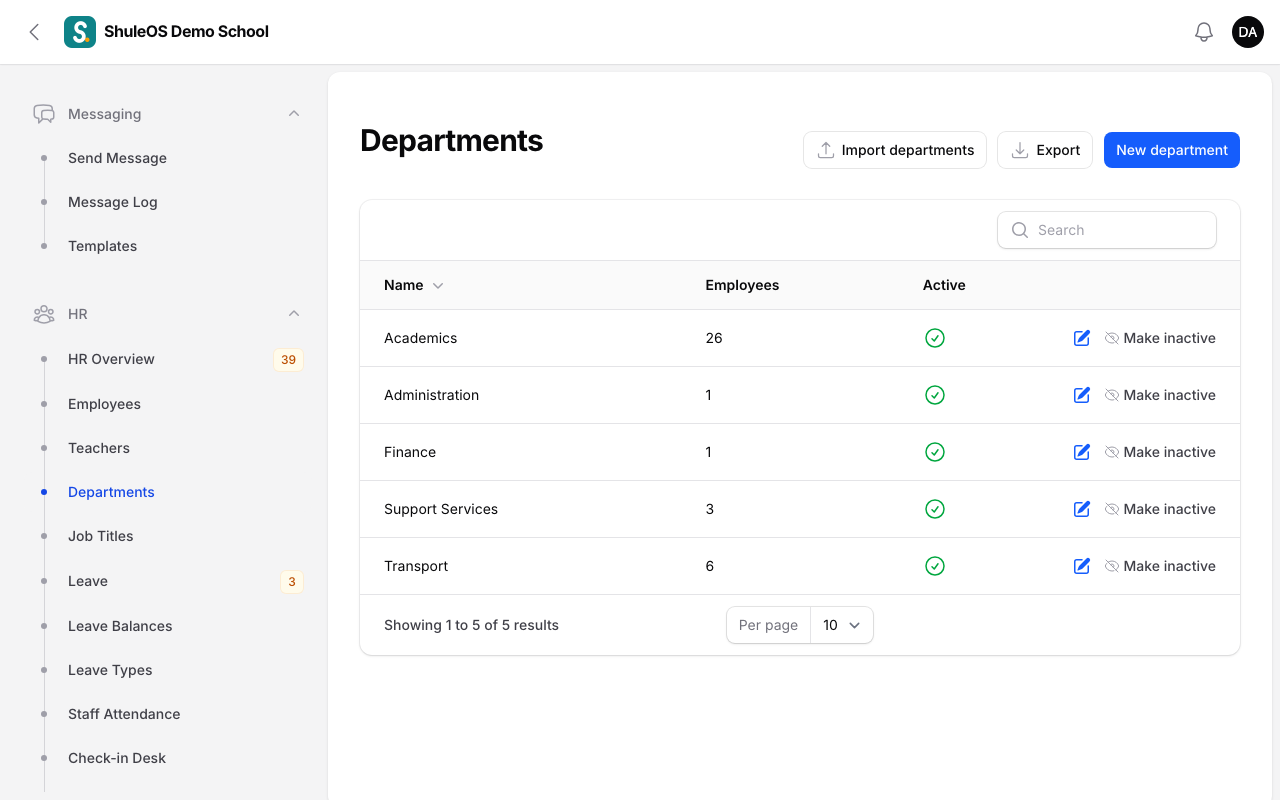Open the Teachers page
This screenshot has width=1280, height=800.
99,448
